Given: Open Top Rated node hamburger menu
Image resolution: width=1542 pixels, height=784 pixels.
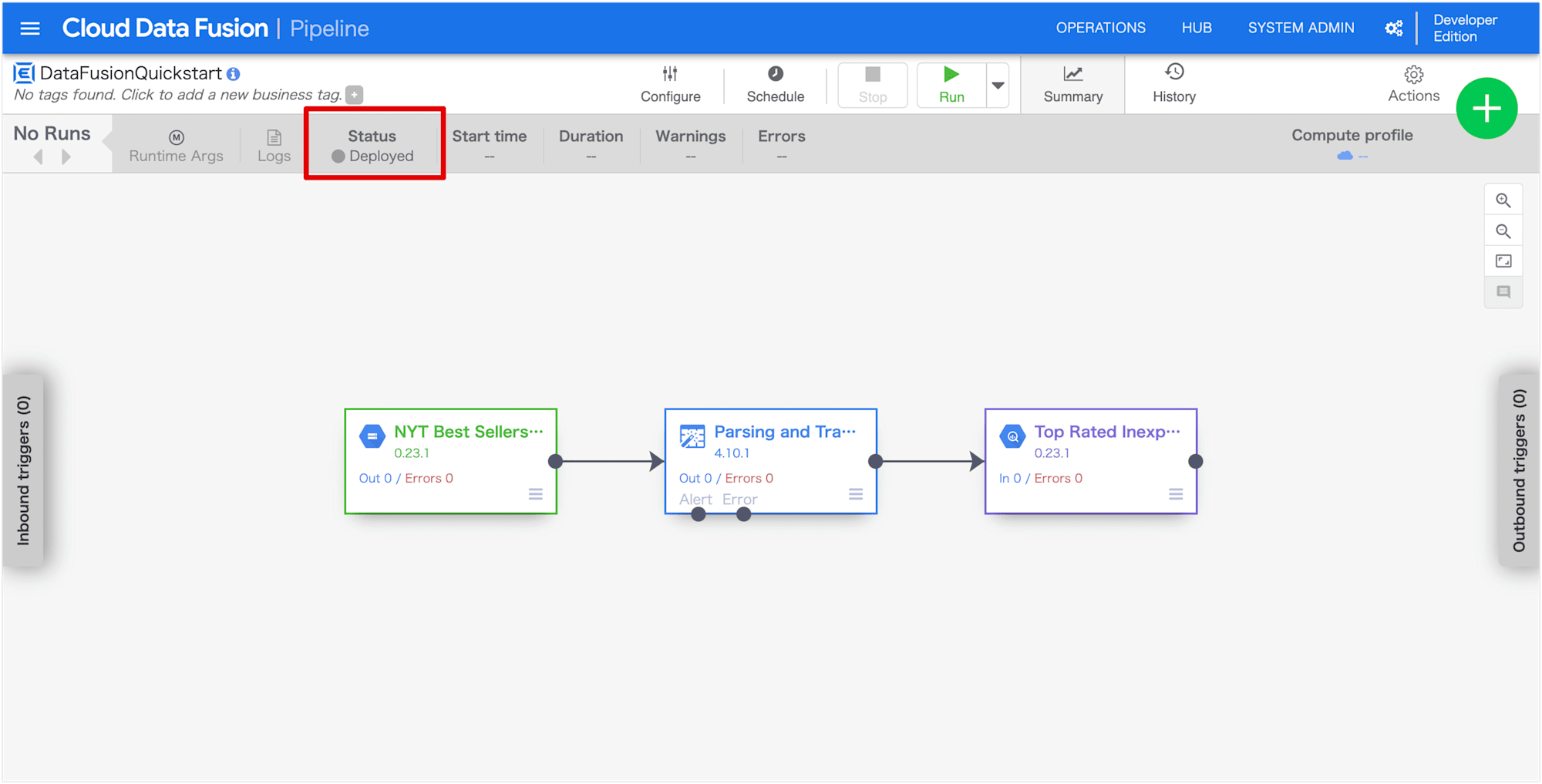Looking at the screenshot, I should pos(1175,494).
